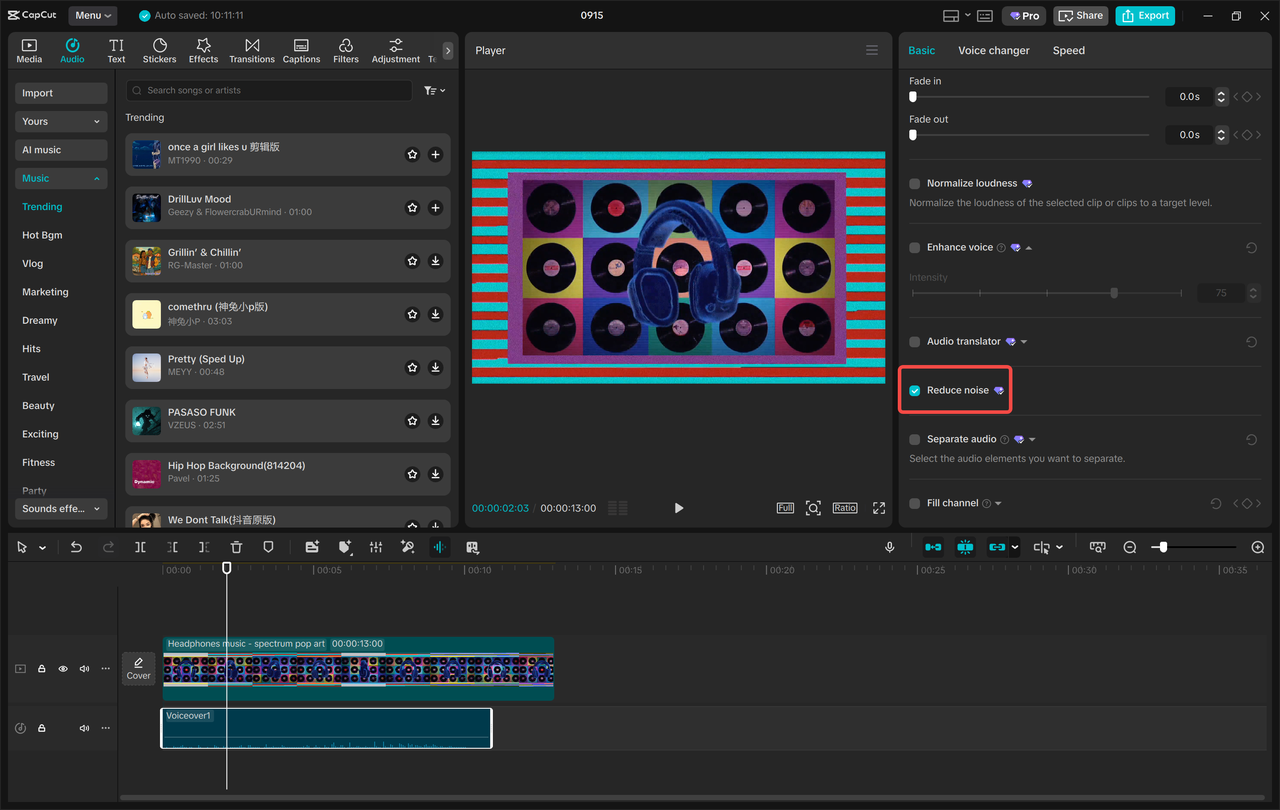This screenshot has width=1280, height=810.
Task: Click the Search songs or artists field
Action: tap(270, 91)
